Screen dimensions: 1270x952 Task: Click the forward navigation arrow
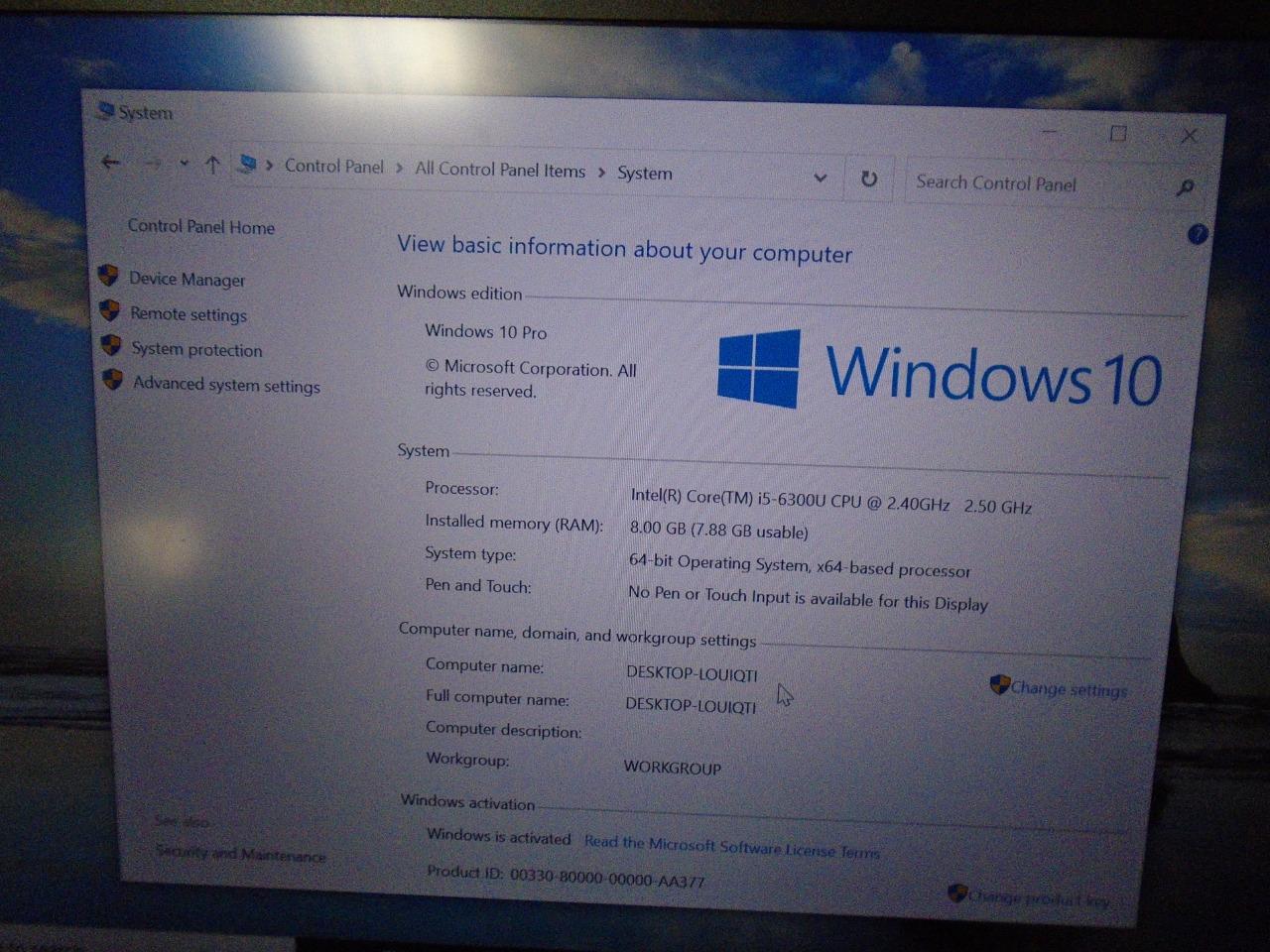click(x=152, y=164)
